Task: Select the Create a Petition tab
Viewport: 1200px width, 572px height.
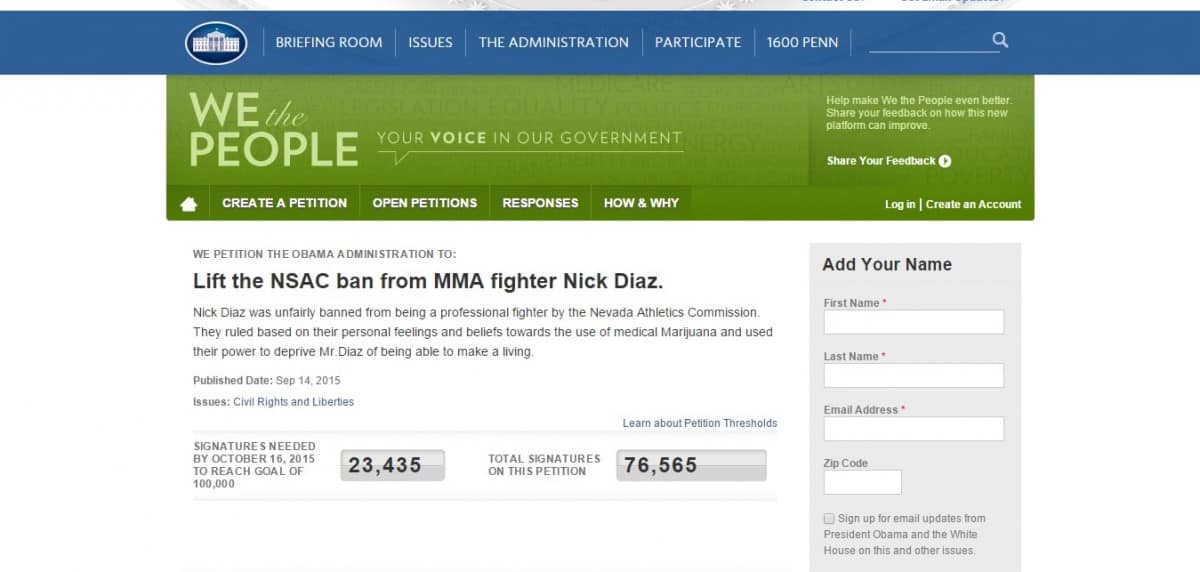Action: (285, 203)
